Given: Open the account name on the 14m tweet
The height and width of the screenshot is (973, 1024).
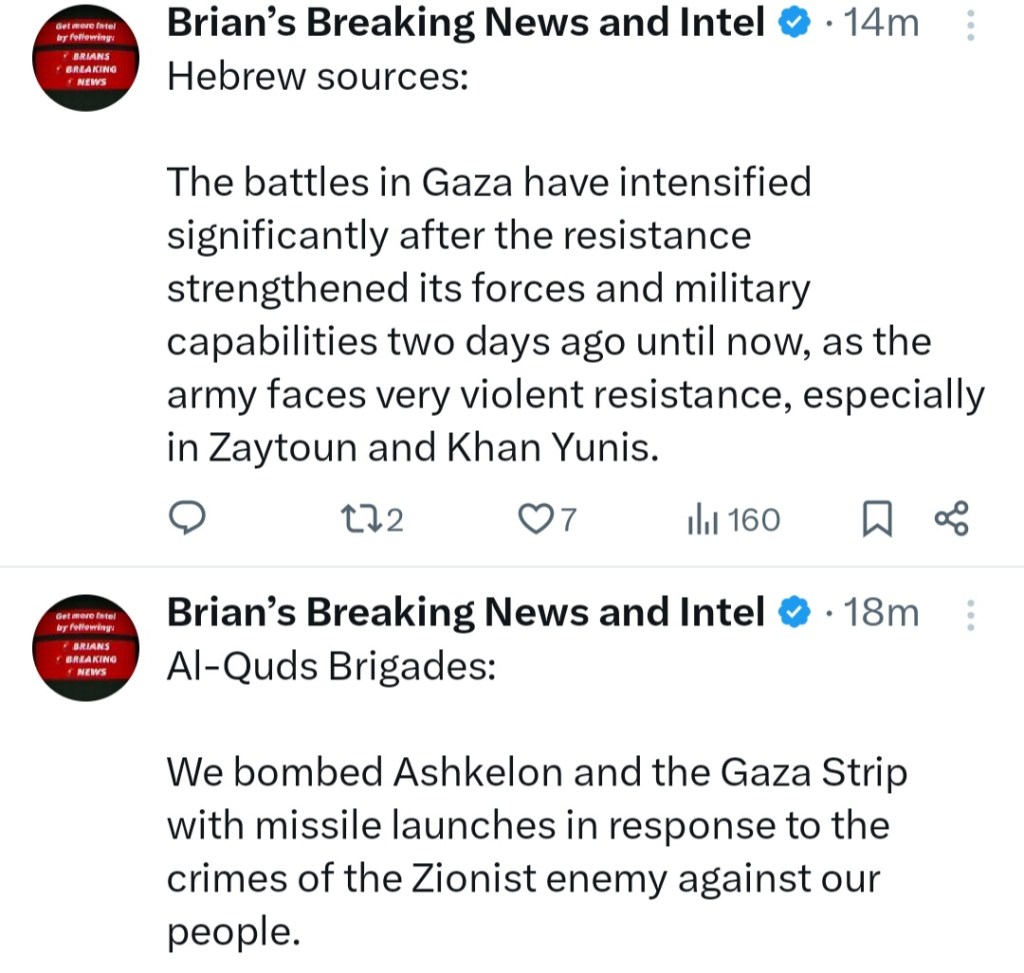Looking at the screenshot, I should (x=466, y=24).
